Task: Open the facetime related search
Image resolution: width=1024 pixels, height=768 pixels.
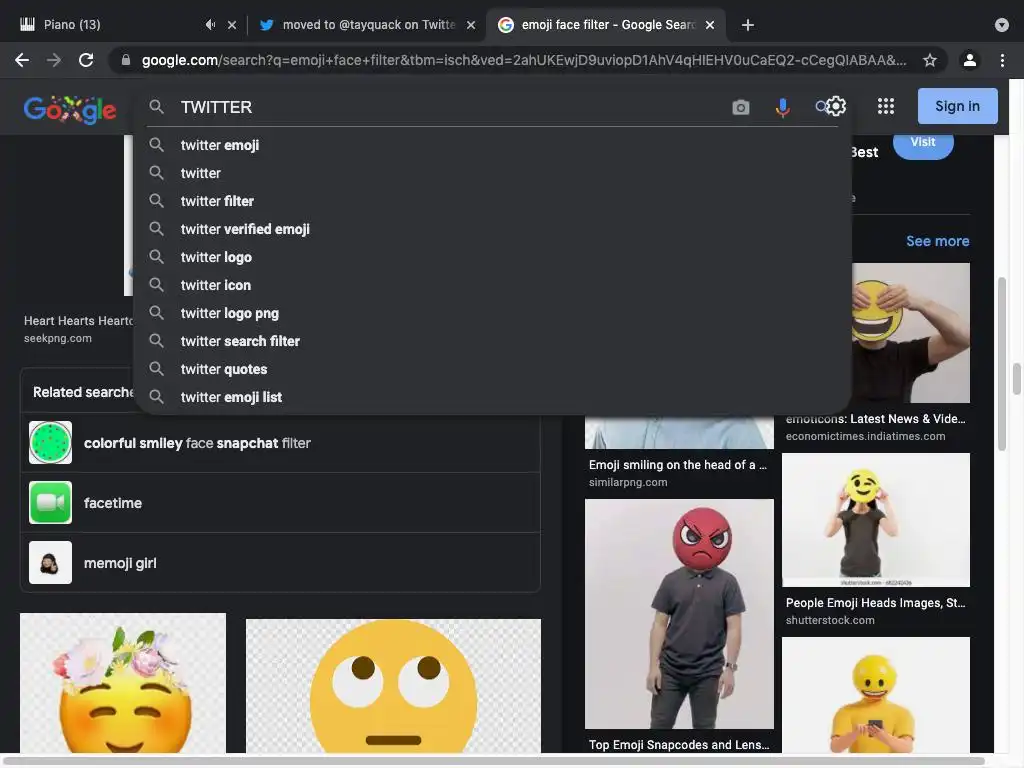Action: point(280,503)
